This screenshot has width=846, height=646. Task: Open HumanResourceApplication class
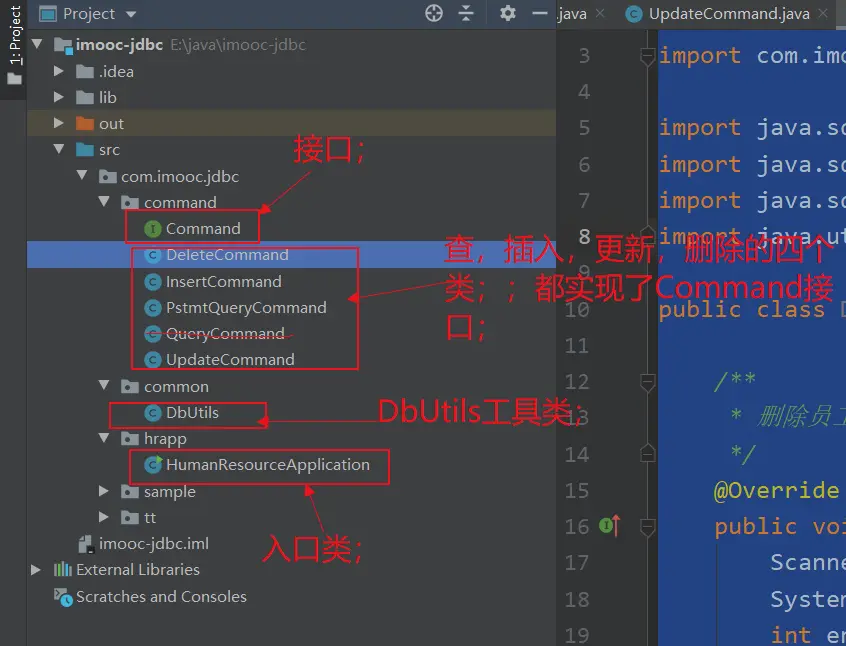[267, 465]
